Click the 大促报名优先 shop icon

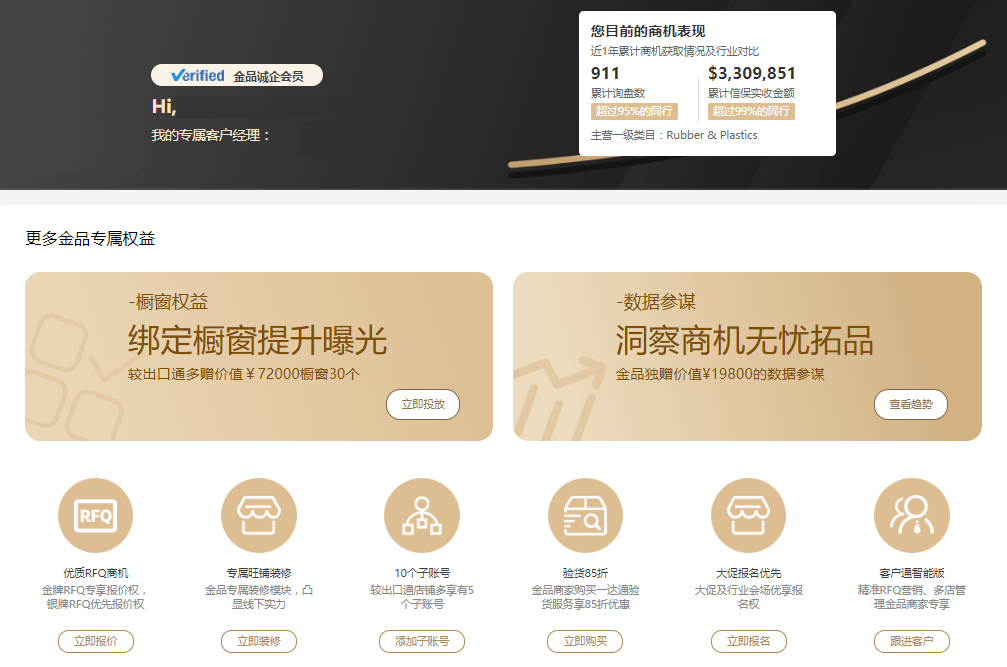(x=748, y=516)
